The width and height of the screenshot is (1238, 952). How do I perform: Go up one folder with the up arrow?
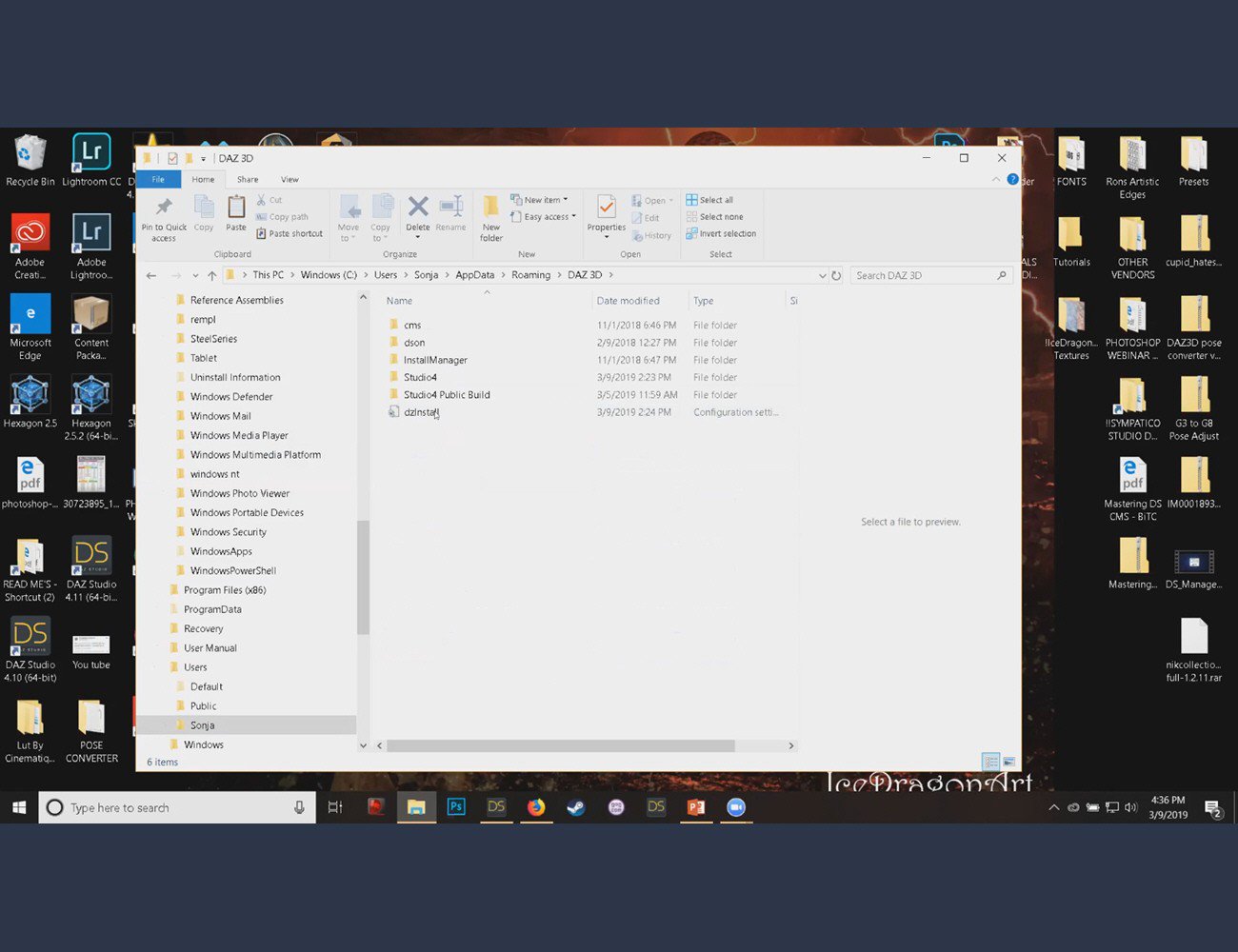211,275
